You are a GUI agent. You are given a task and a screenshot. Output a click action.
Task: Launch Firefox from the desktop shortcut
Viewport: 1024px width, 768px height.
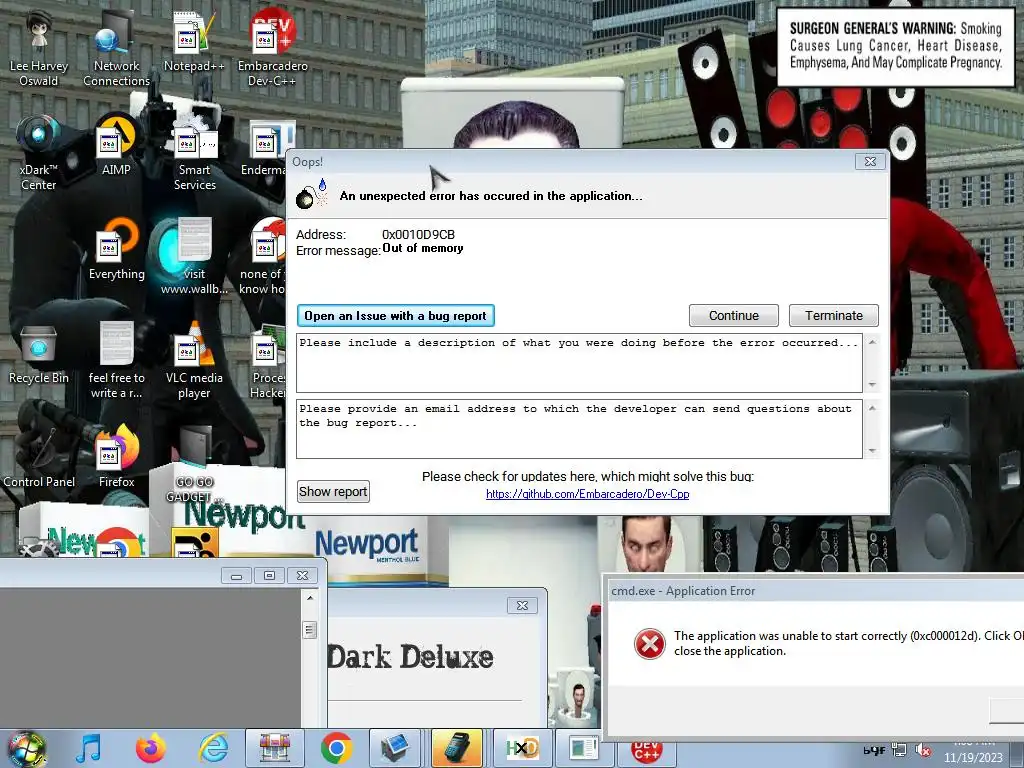[x=116, y=457]
